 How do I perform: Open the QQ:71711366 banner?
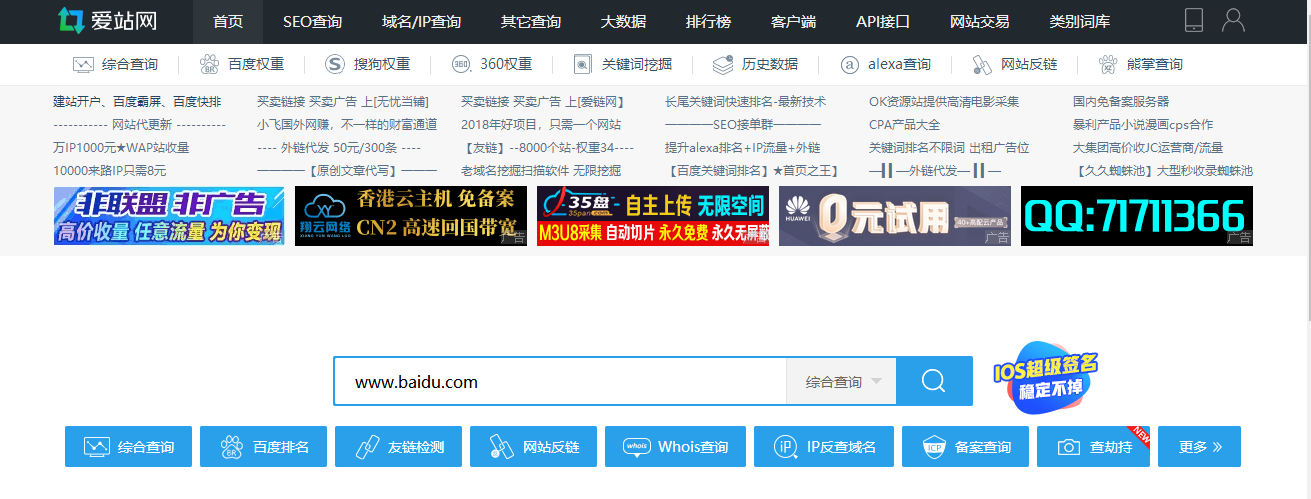click(1137, 216)
